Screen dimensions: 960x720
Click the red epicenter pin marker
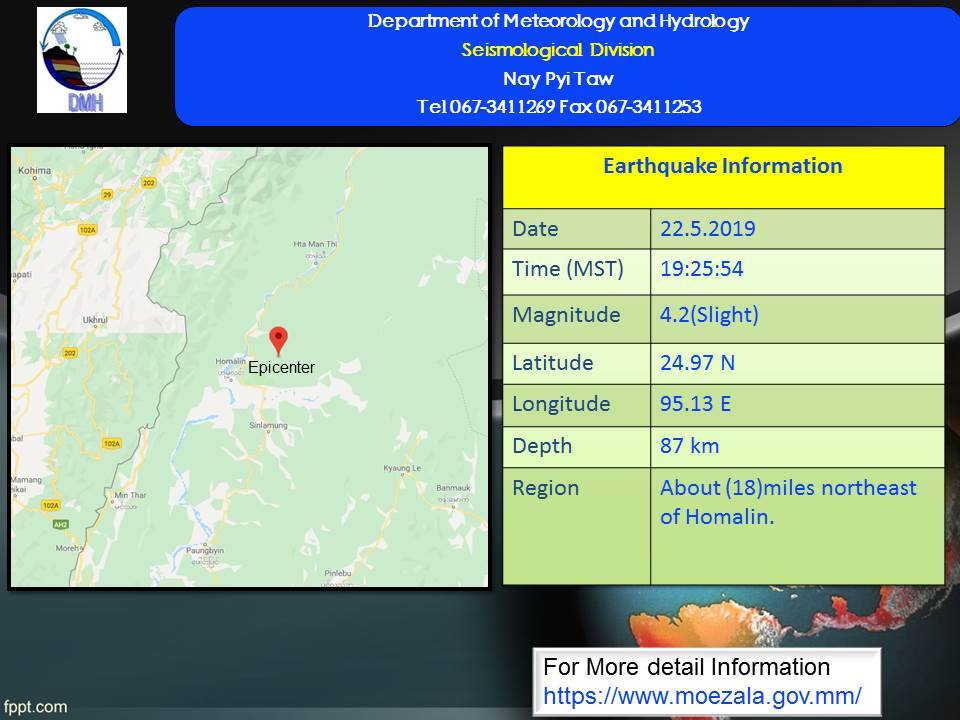click(x=279, y=340)
